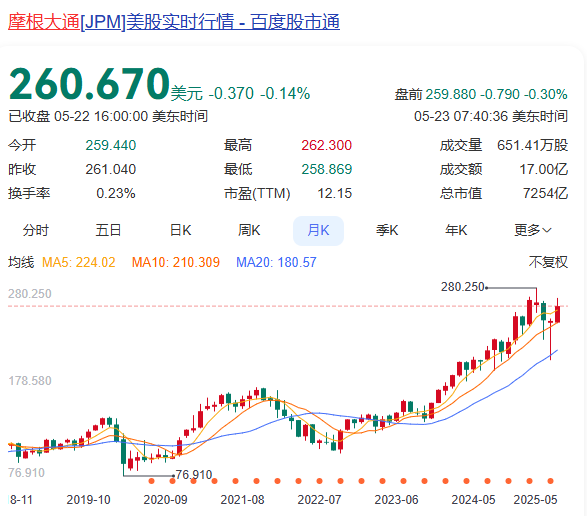Click the 2025-05 date axis label
This screenshot has height=516, width=587.
pyautogui.click(x=535, y=500)
